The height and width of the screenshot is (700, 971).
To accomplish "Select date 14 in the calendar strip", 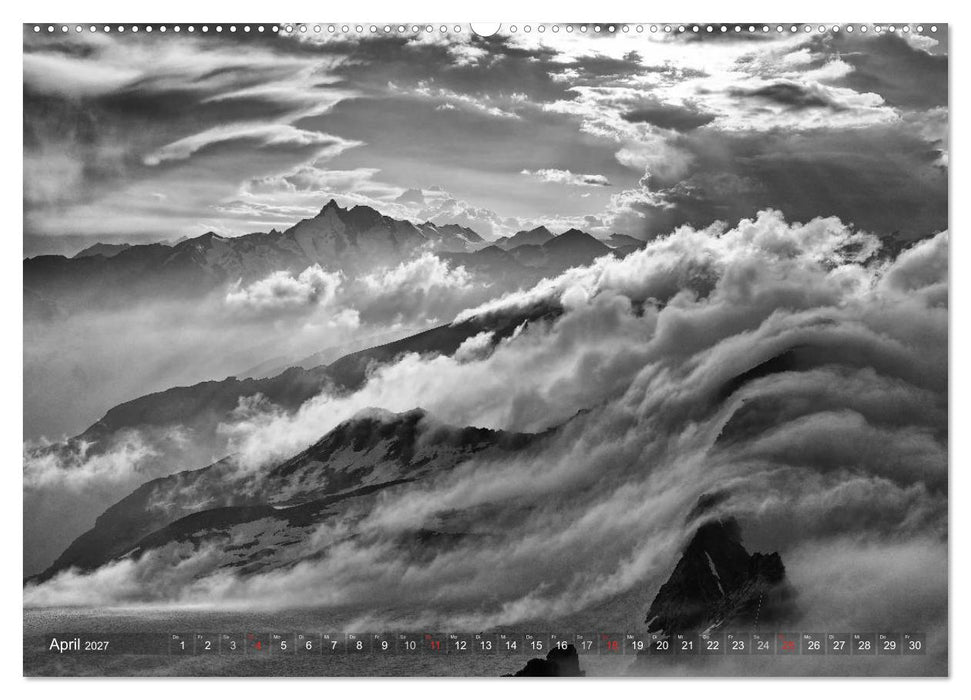I will pos(511,644).
